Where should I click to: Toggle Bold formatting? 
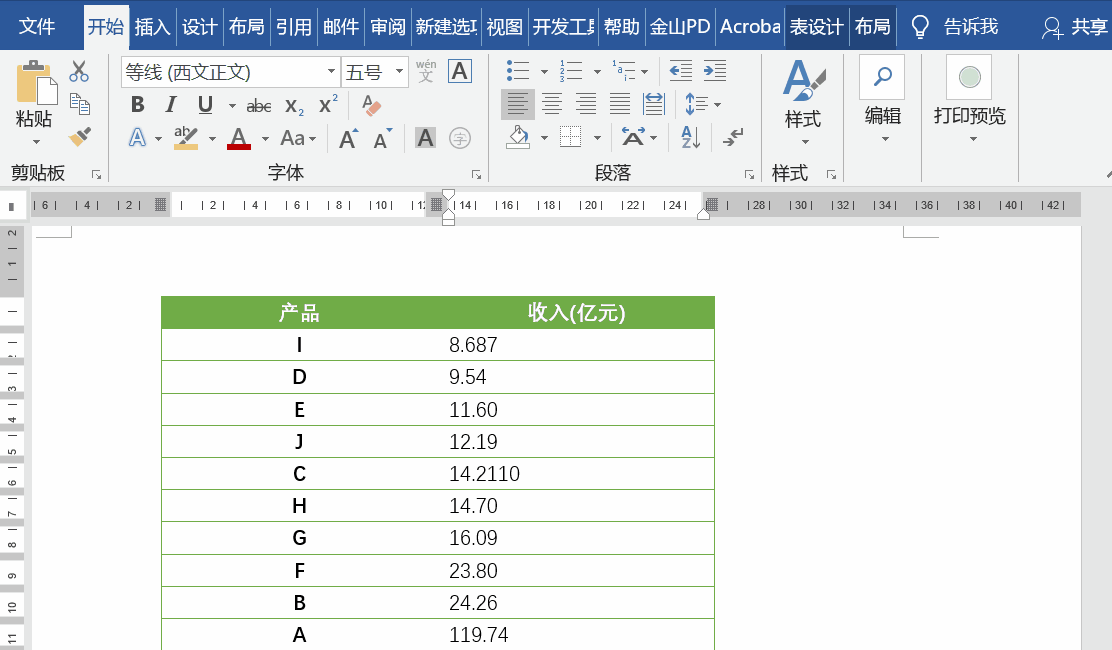(138, 105)
